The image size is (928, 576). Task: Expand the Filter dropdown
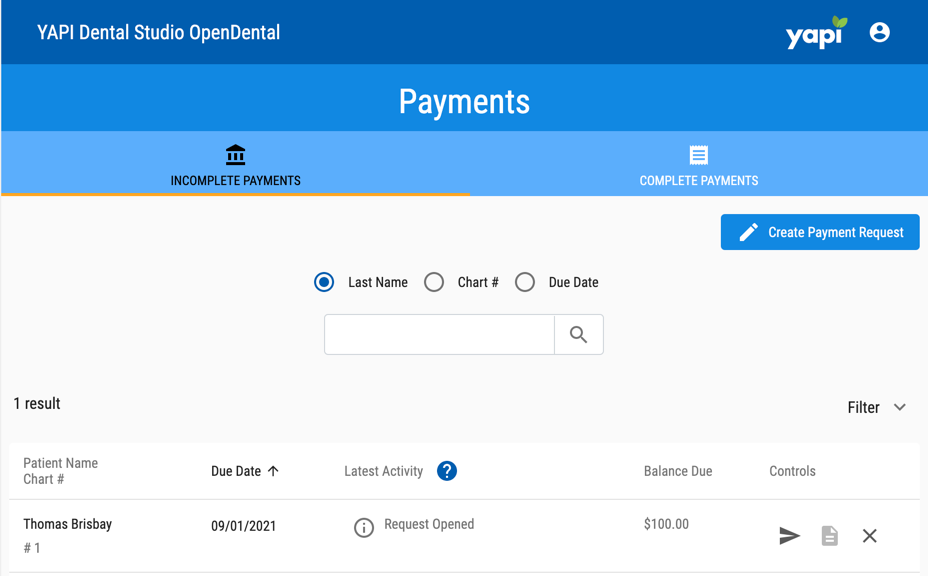(x=876, y=407)
